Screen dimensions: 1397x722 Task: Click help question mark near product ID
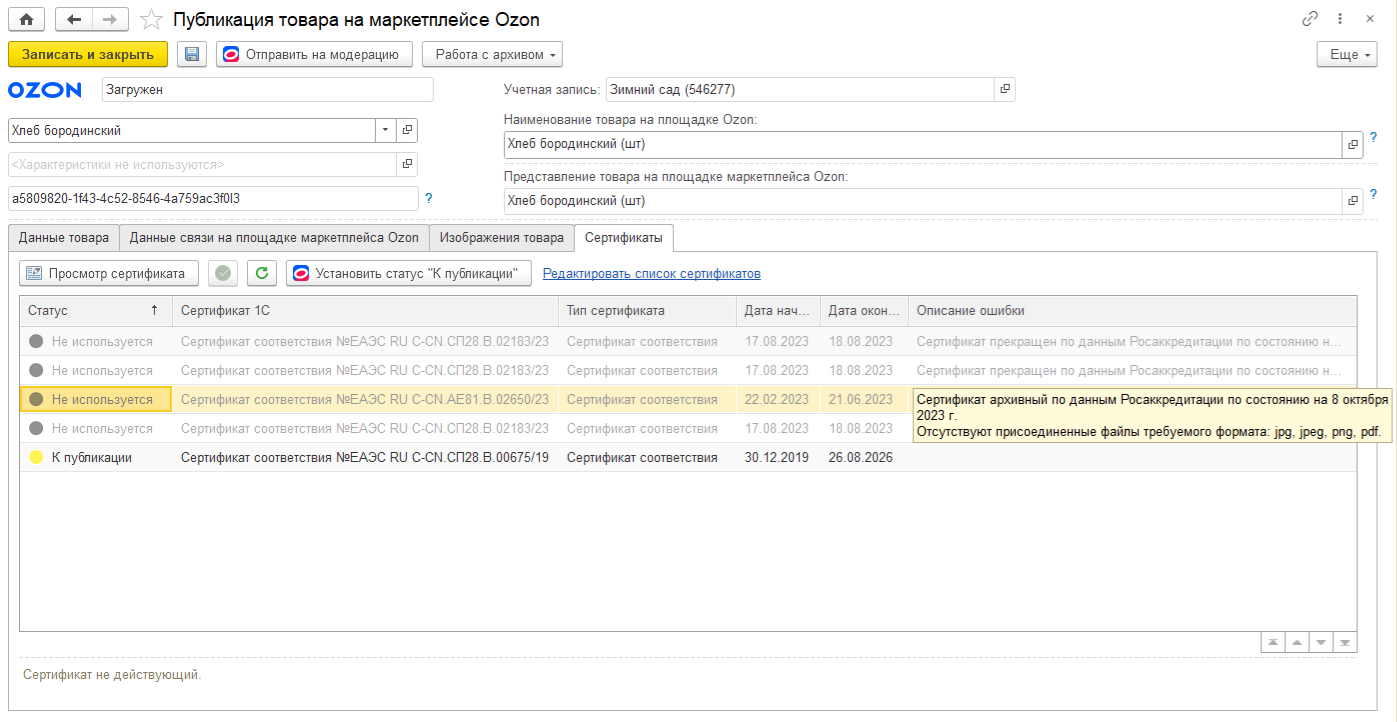429,198
